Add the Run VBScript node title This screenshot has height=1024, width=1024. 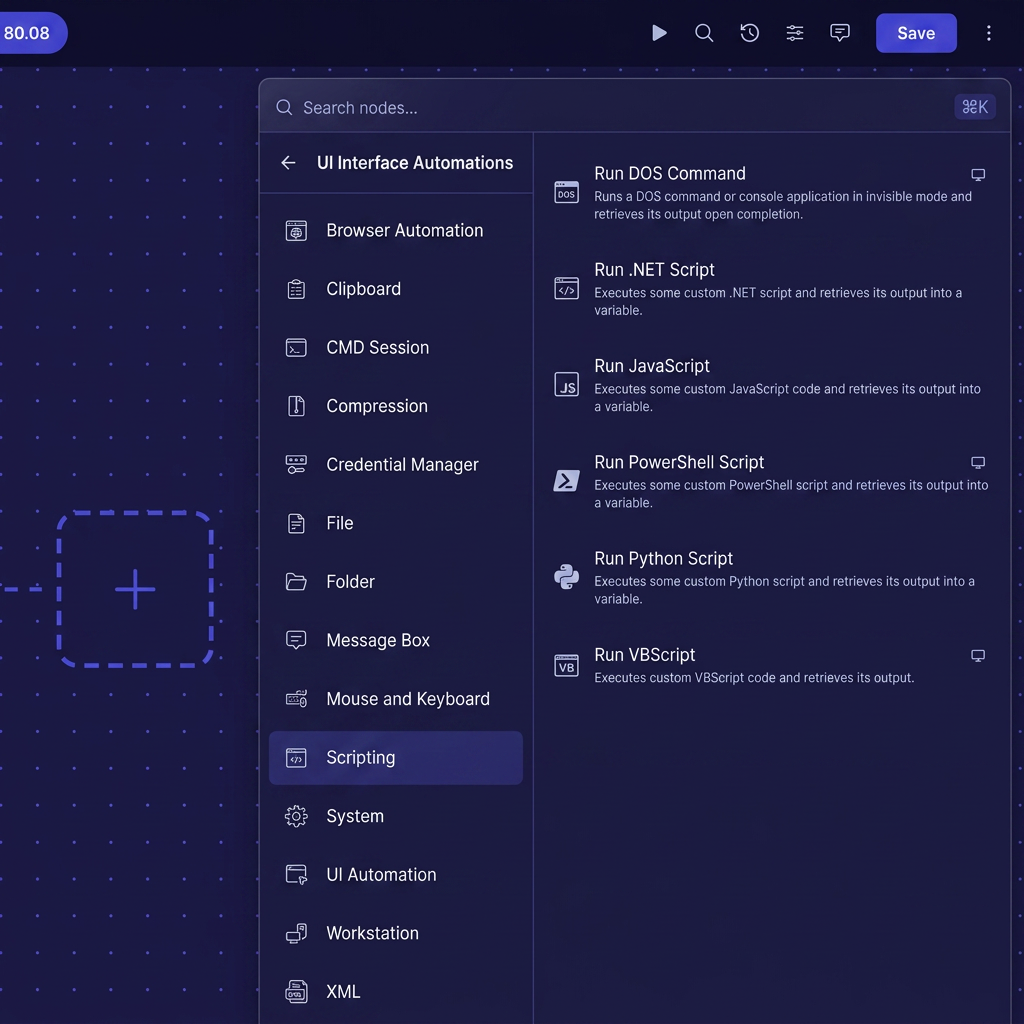tap(644, 654)
